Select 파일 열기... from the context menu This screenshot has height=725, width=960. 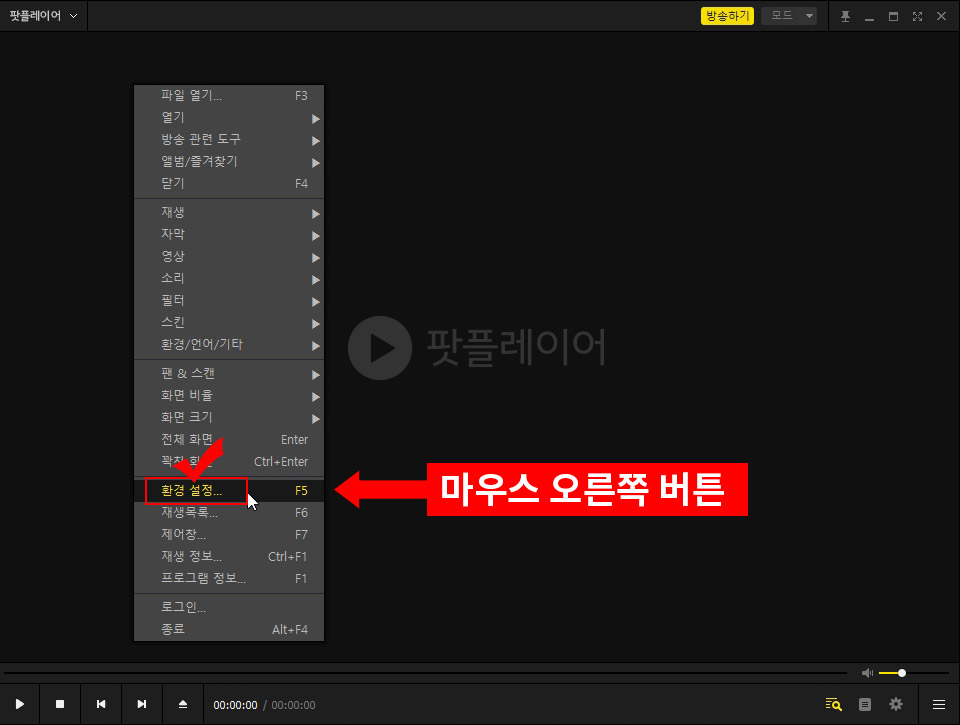pos(229,96)
